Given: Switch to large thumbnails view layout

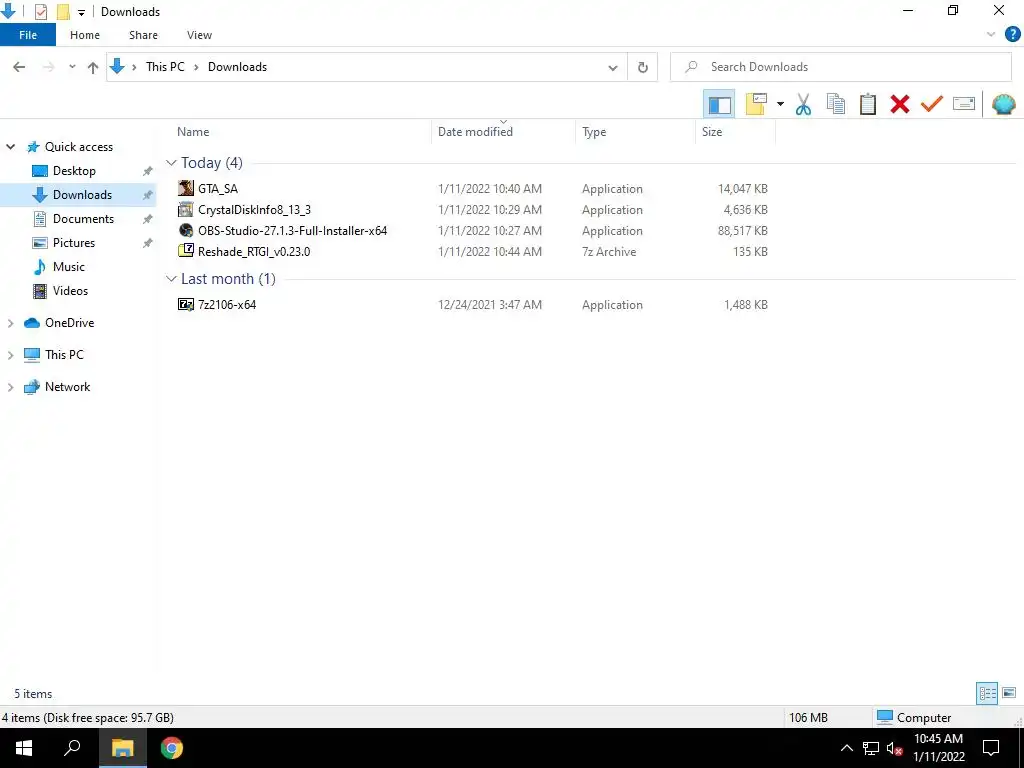Looking at the screenshot, I should pyautogui.click(x=1009, y=693).
